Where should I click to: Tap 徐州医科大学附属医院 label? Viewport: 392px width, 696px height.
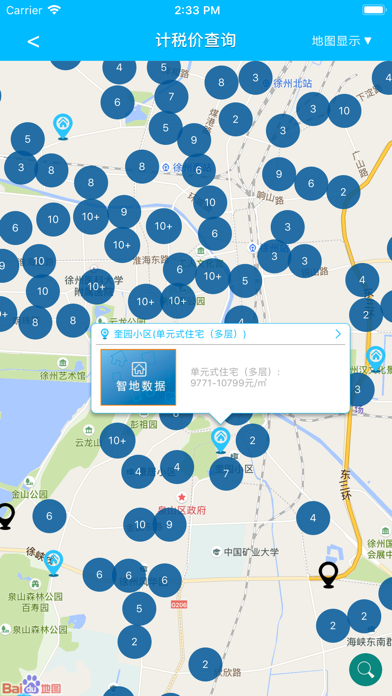pyautogui.click(x=93, y=285)
